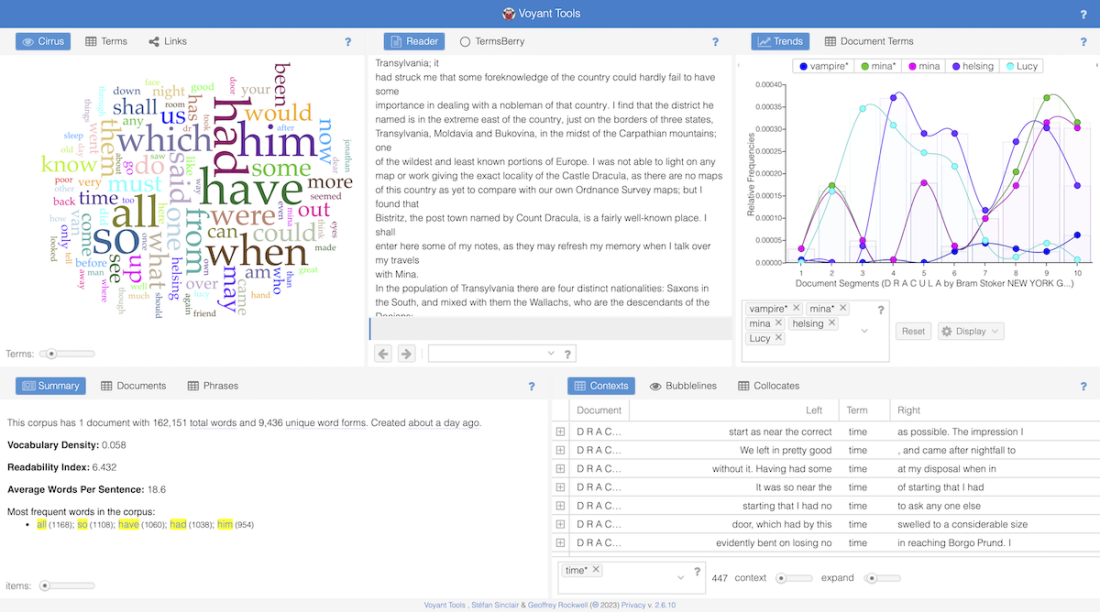Remove the helsing term from Trends
1100x612 pixels.
[832, 323]
